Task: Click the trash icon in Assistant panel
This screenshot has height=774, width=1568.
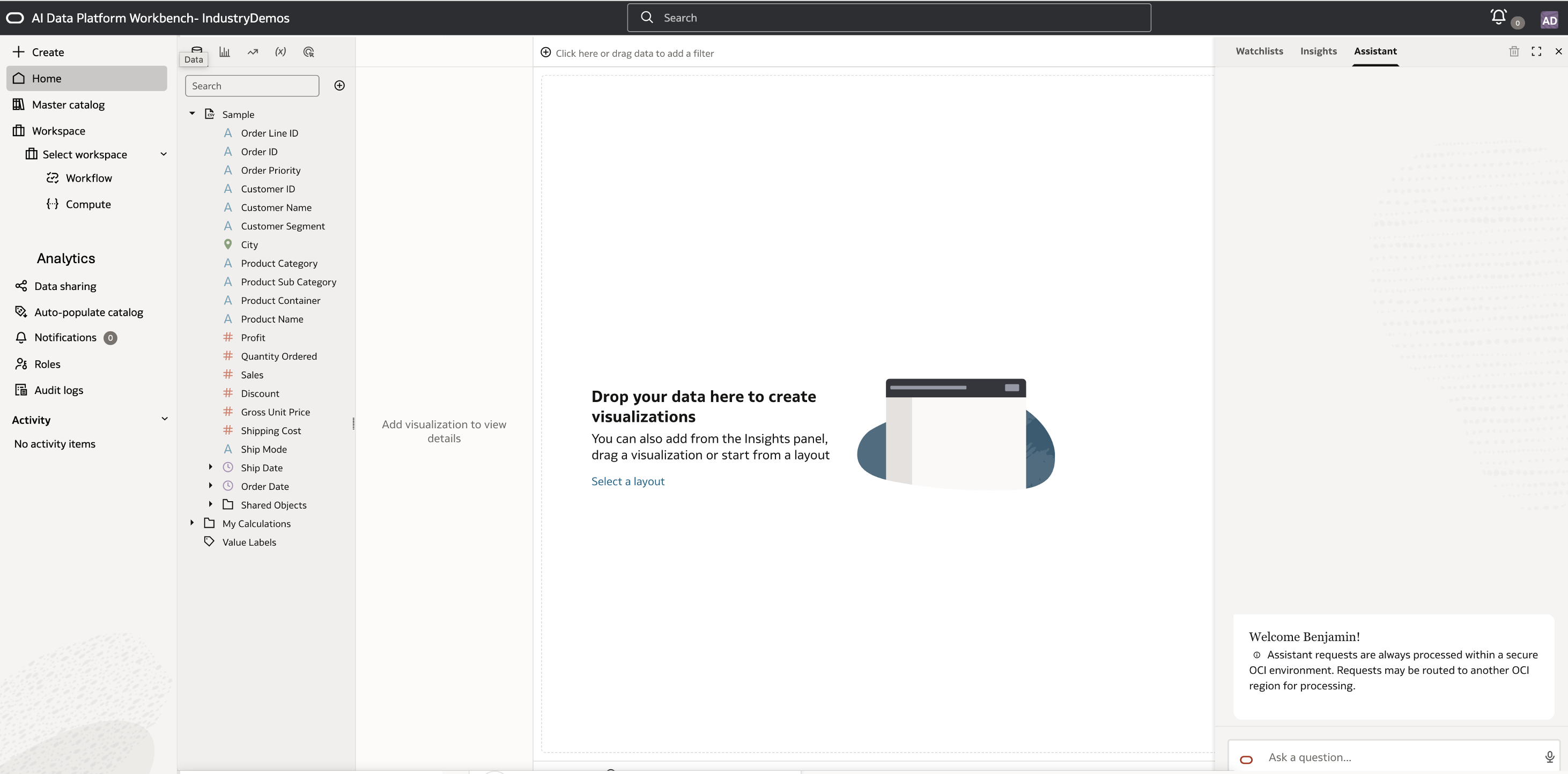Action: (x=1514, y=51)
